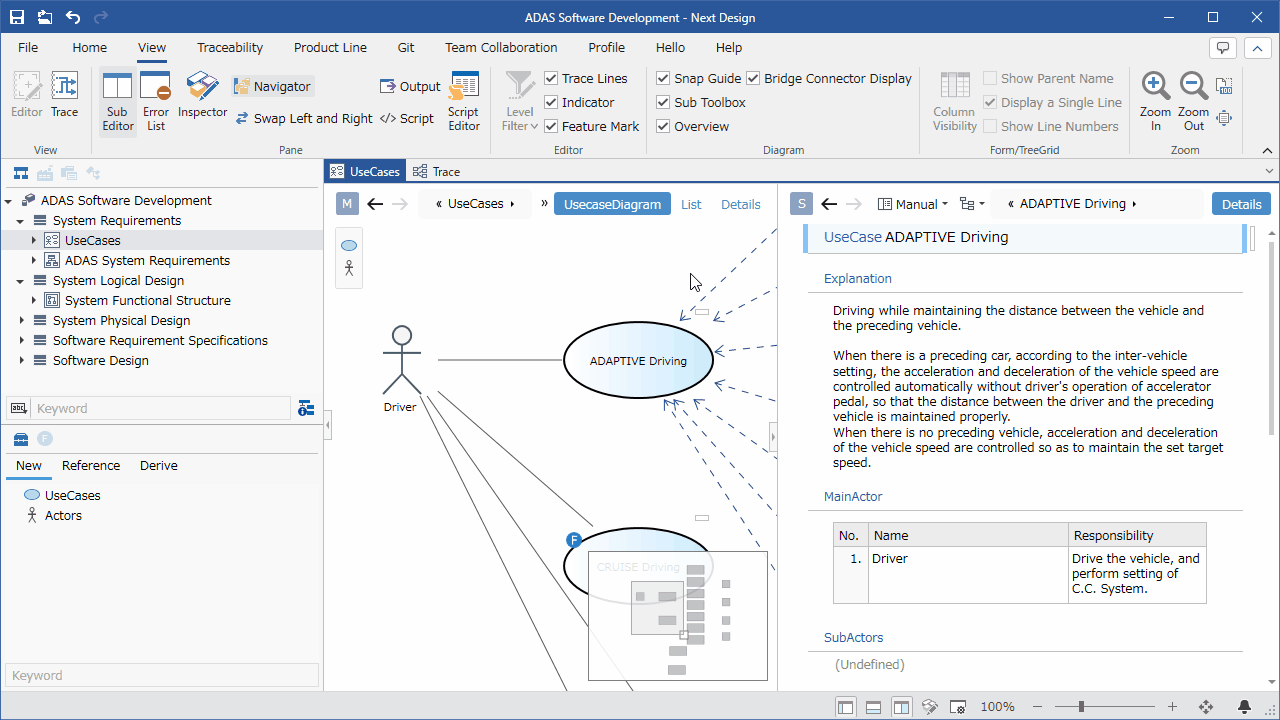1280x720 pixels.
Task: Open the Script pane
Action: click(x=407, y=118)
